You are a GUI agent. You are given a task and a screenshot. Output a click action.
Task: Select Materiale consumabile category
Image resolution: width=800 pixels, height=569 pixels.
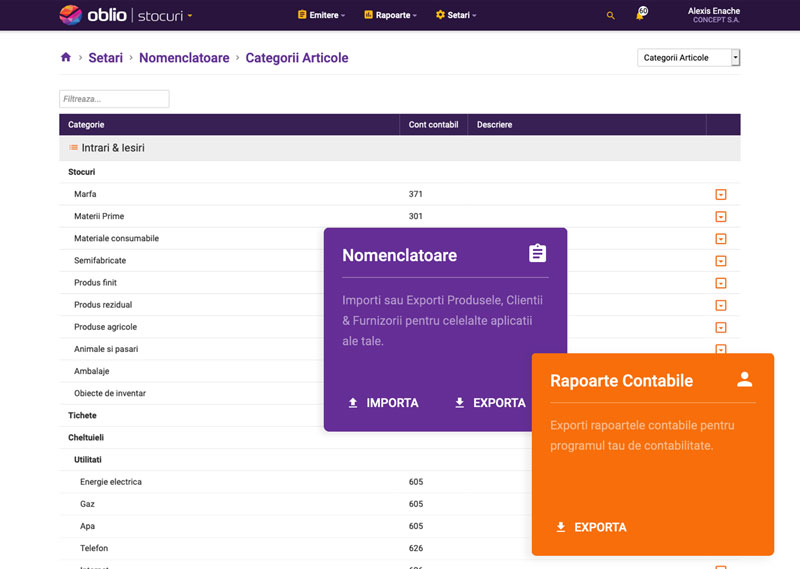point(116,238)
